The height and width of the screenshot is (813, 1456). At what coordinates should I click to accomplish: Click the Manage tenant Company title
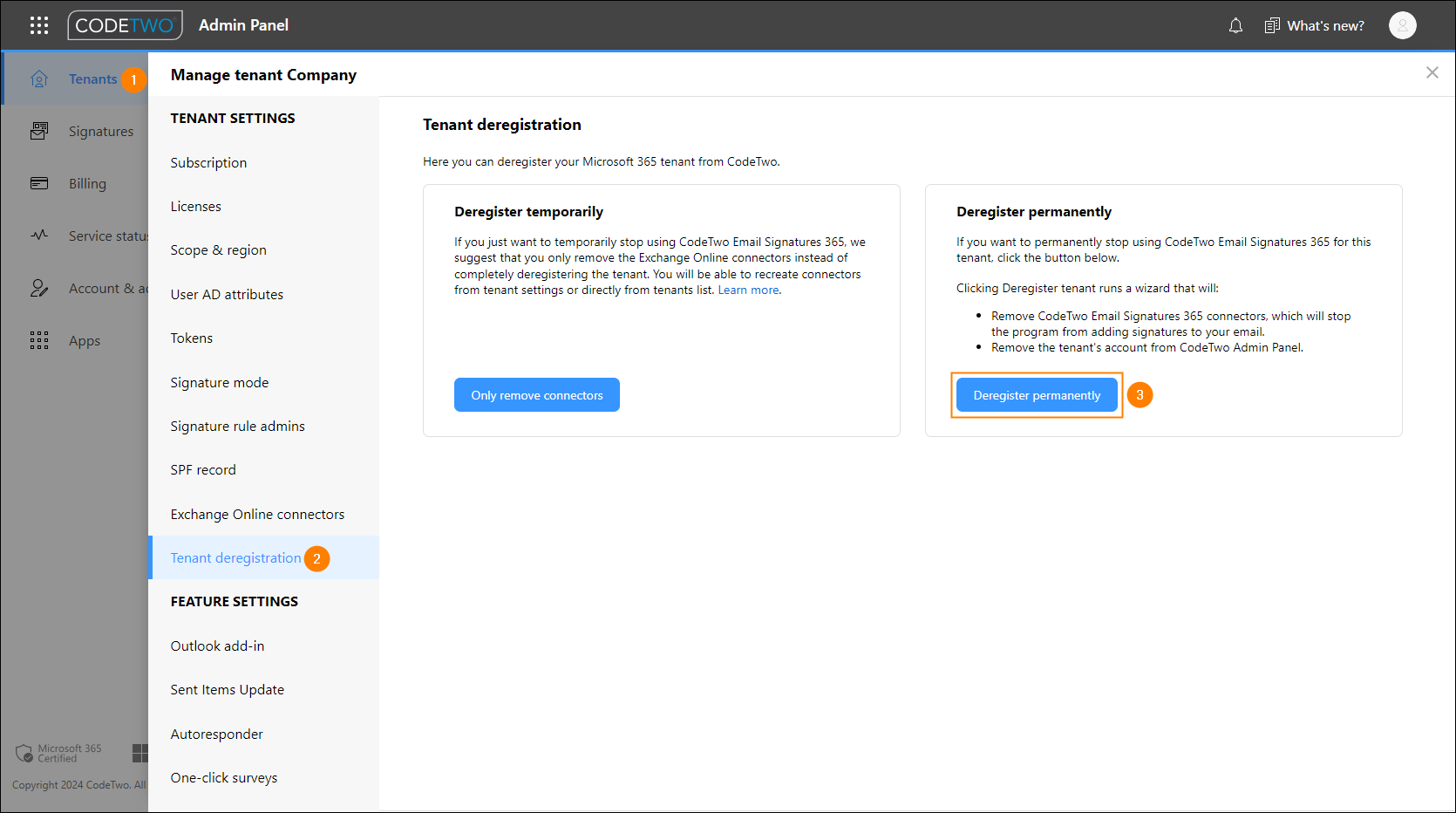263,75
